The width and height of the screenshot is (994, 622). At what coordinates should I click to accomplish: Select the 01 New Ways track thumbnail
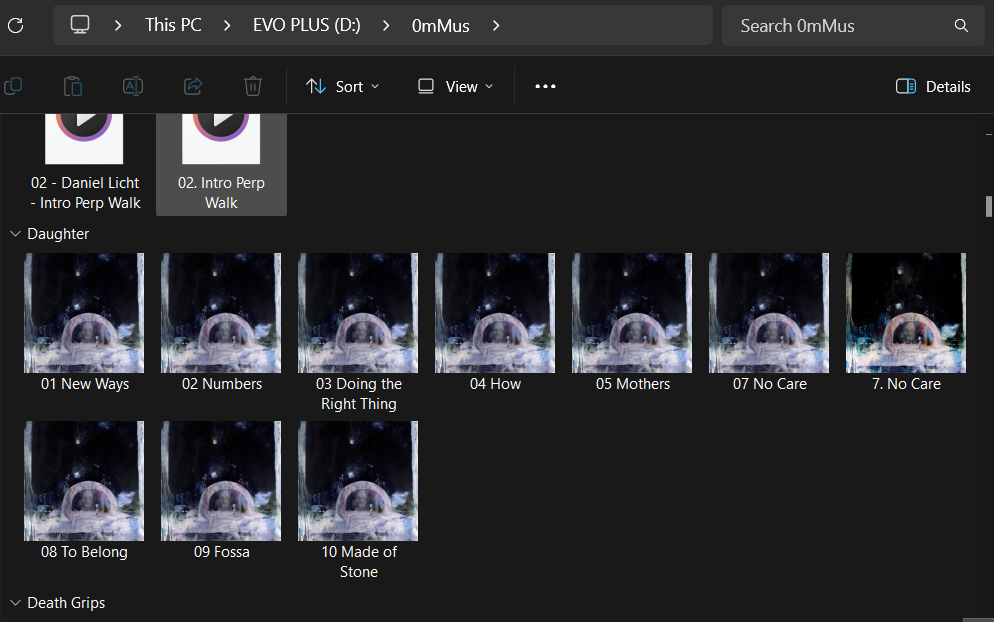pyautogui.click(x=84, y=313)
